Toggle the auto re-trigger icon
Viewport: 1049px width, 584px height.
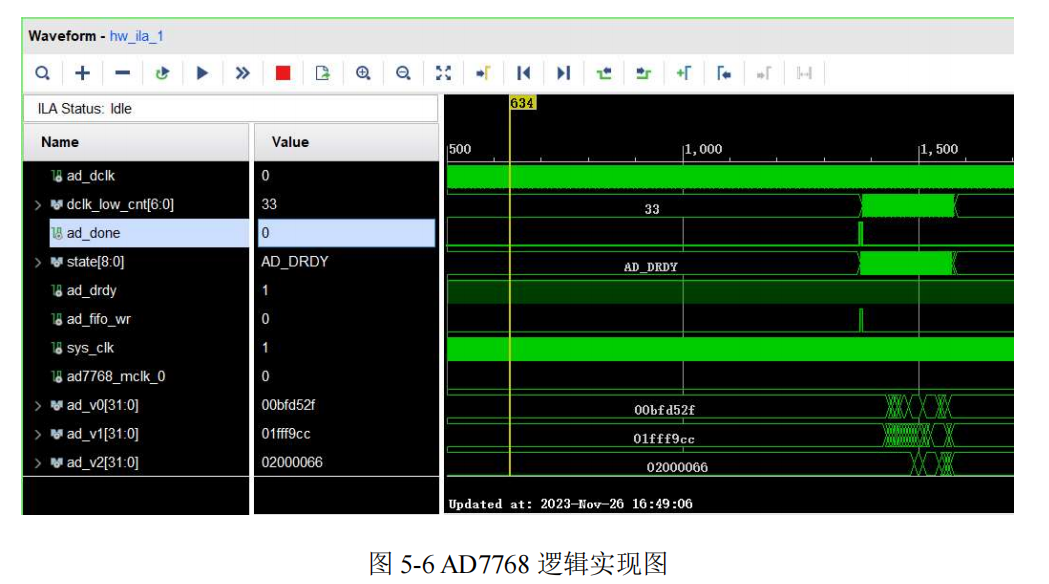click(162, 73)
